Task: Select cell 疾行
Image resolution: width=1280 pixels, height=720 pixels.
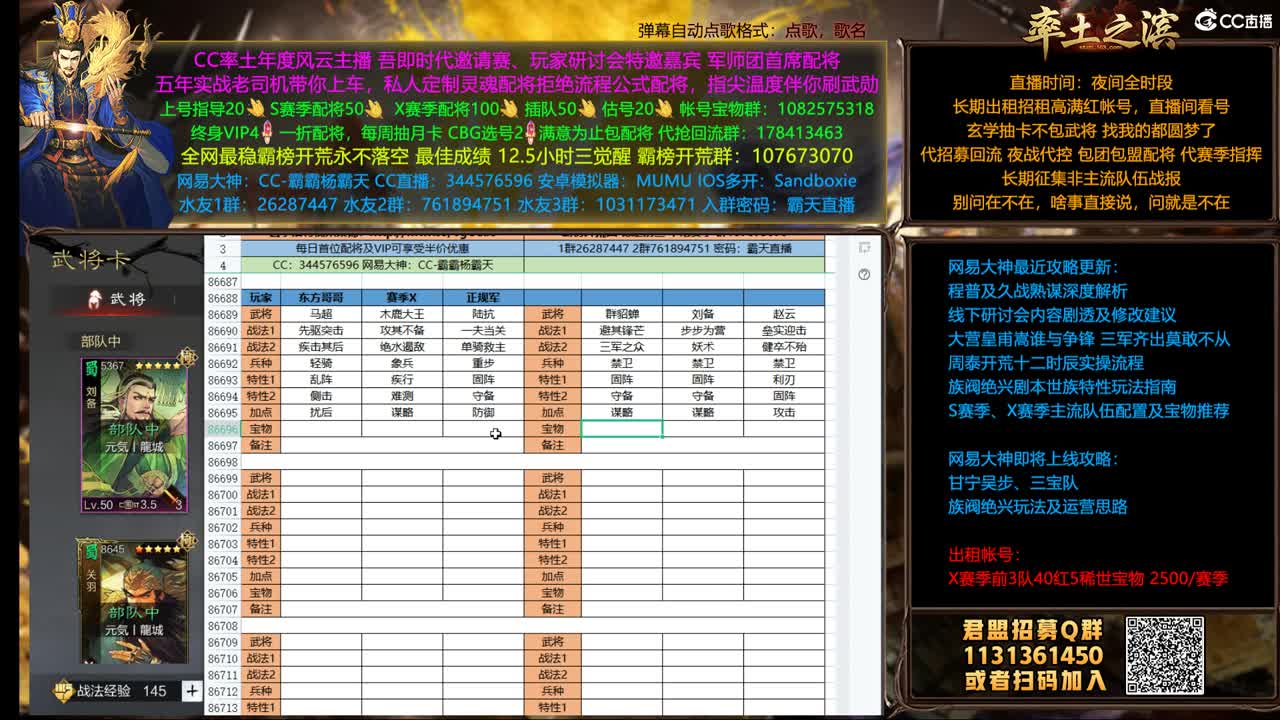Action: (x=402, y=380)
